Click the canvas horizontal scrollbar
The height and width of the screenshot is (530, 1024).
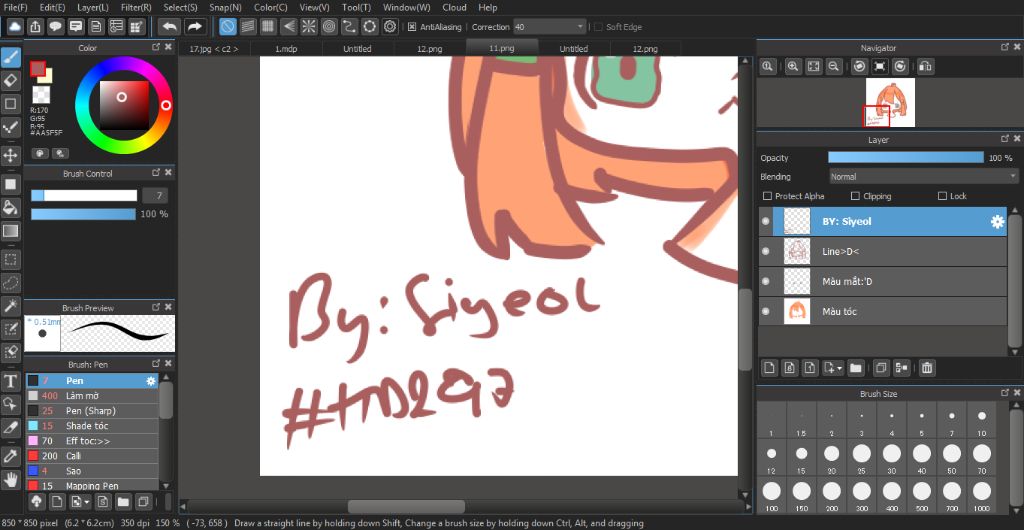[406, 507]
